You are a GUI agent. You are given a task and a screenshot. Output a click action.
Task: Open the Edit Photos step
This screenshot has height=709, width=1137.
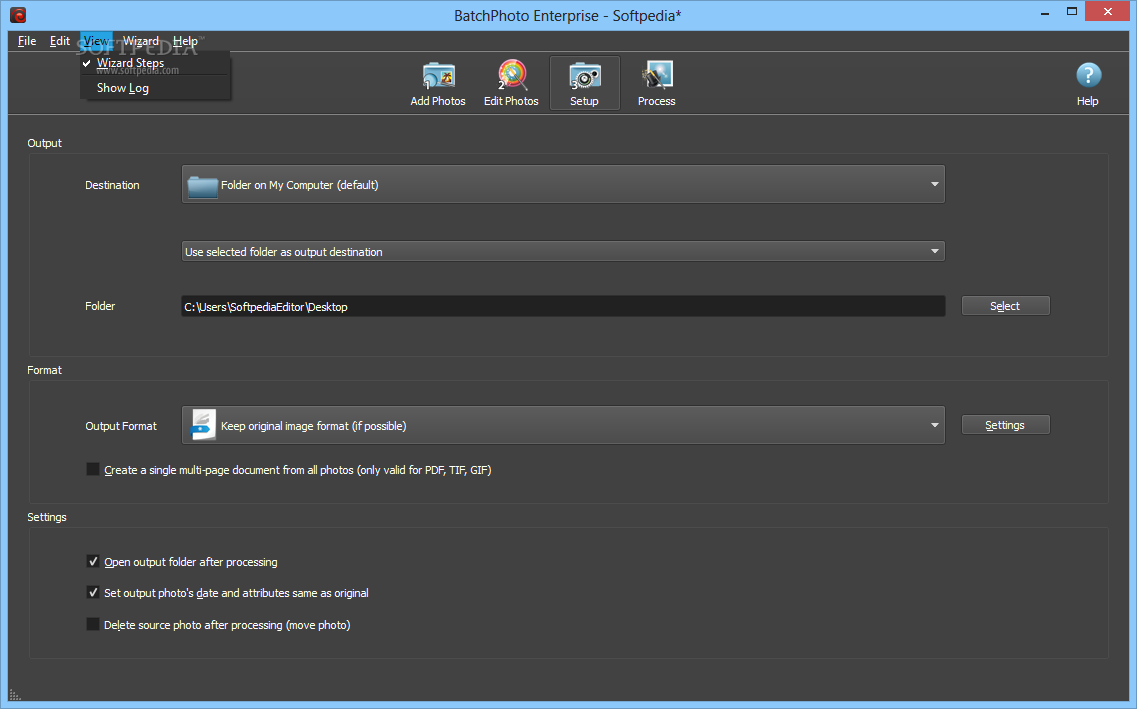click(x=511, y=84)
